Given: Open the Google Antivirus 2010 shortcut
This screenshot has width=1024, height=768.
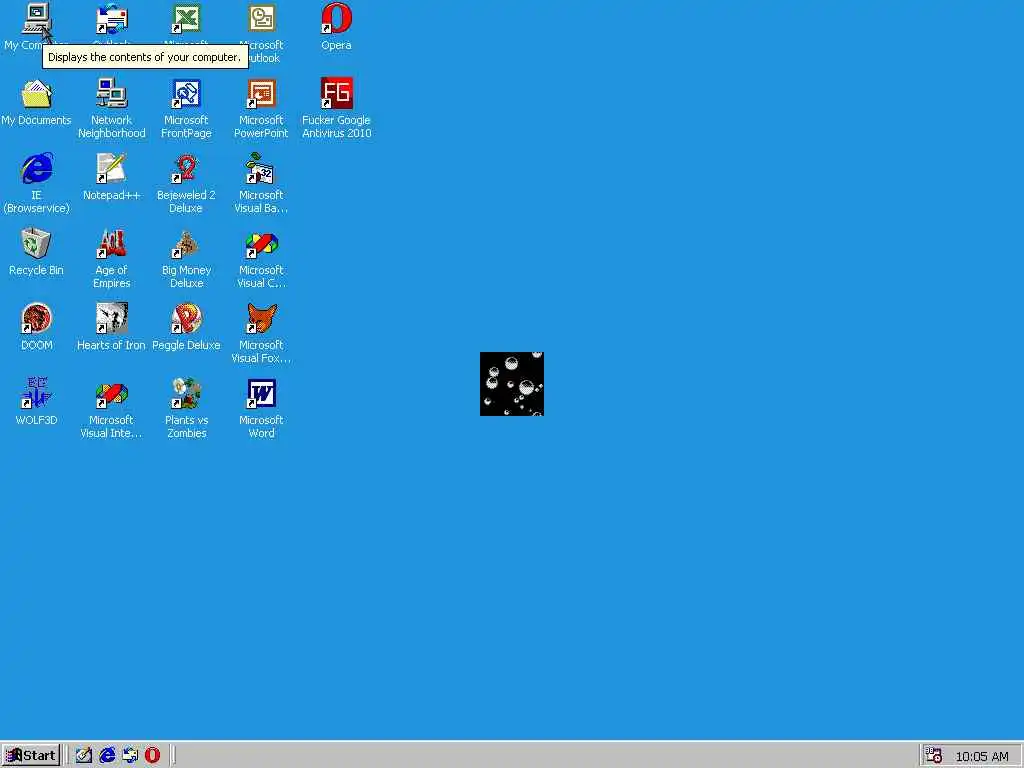Looking at the screenshot, I should tap(336, 93).
